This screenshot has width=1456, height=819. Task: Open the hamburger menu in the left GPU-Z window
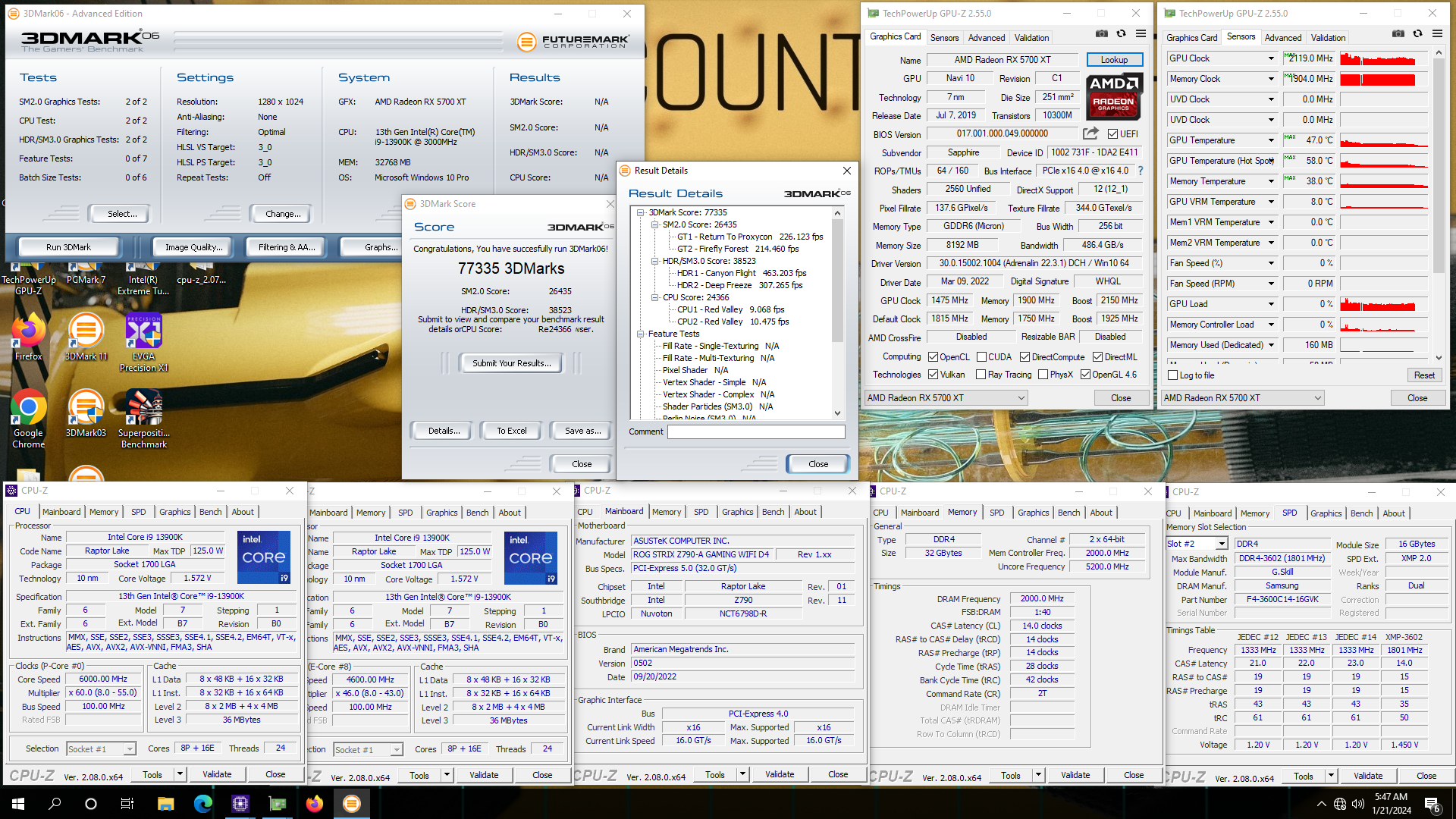tap(1141, 34)
